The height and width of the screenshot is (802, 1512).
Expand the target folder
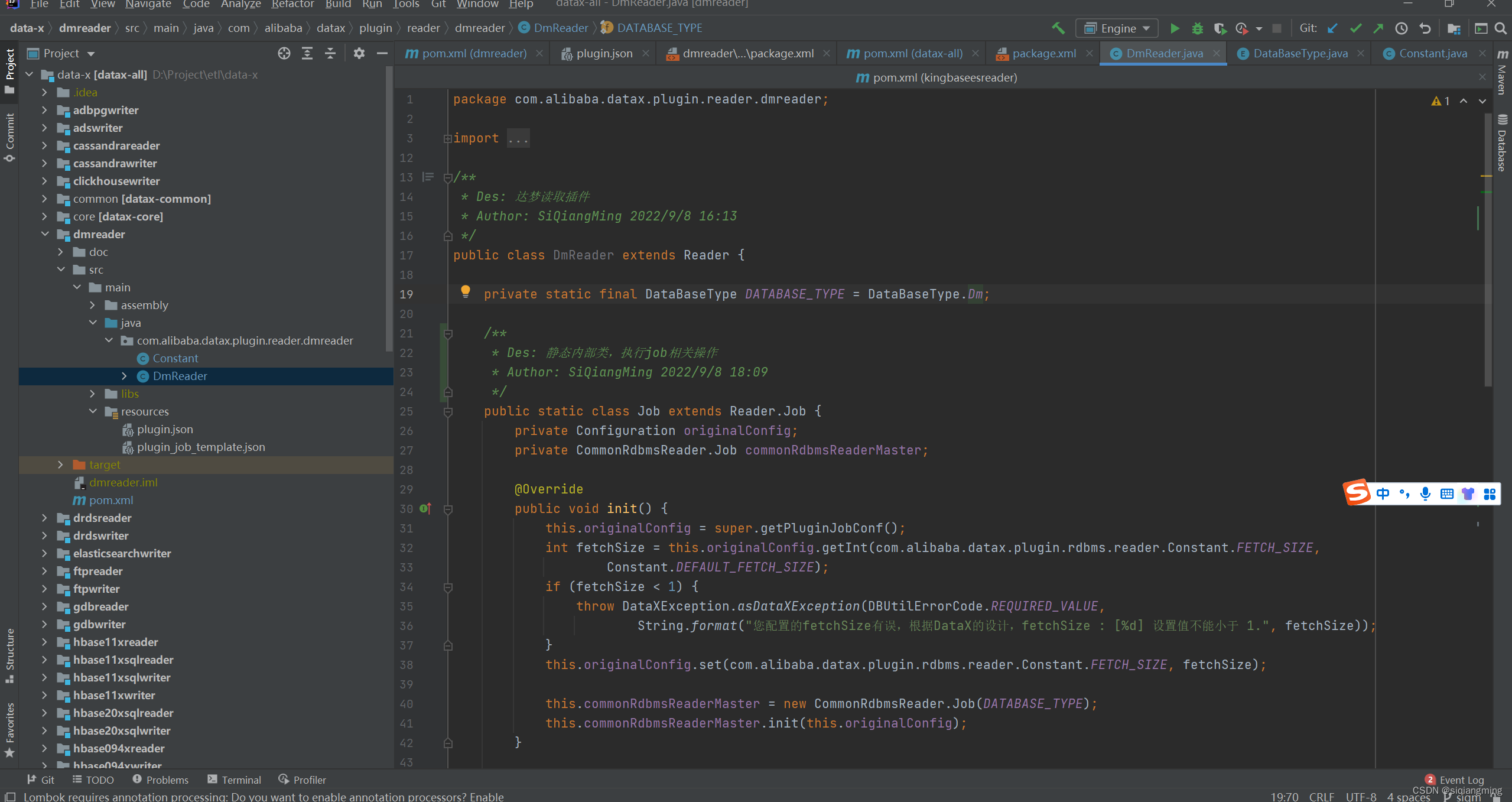[x=60, y=465]
